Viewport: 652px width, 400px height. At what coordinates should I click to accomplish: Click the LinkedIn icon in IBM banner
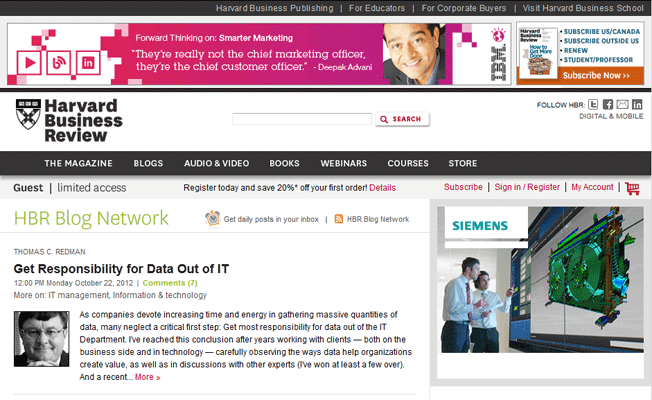88,63
